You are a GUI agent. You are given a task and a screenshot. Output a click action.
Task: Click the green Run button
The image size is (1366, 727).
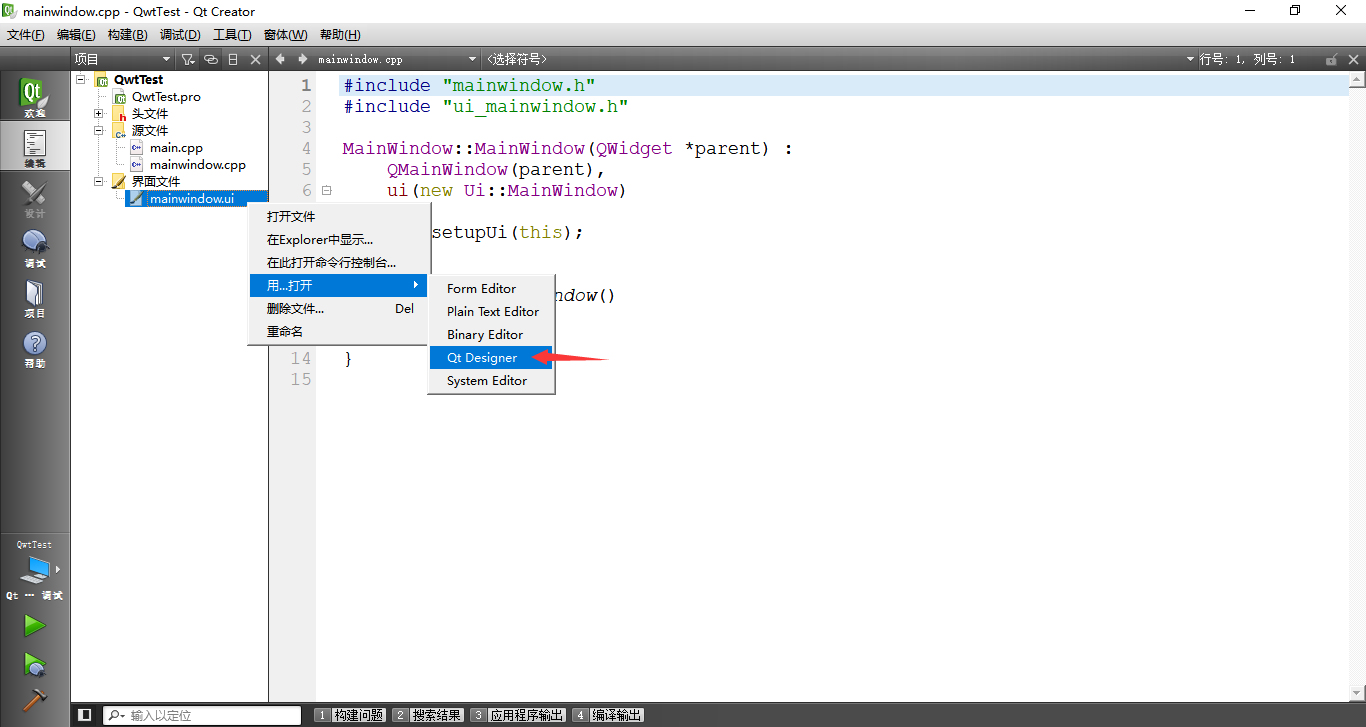34,626
